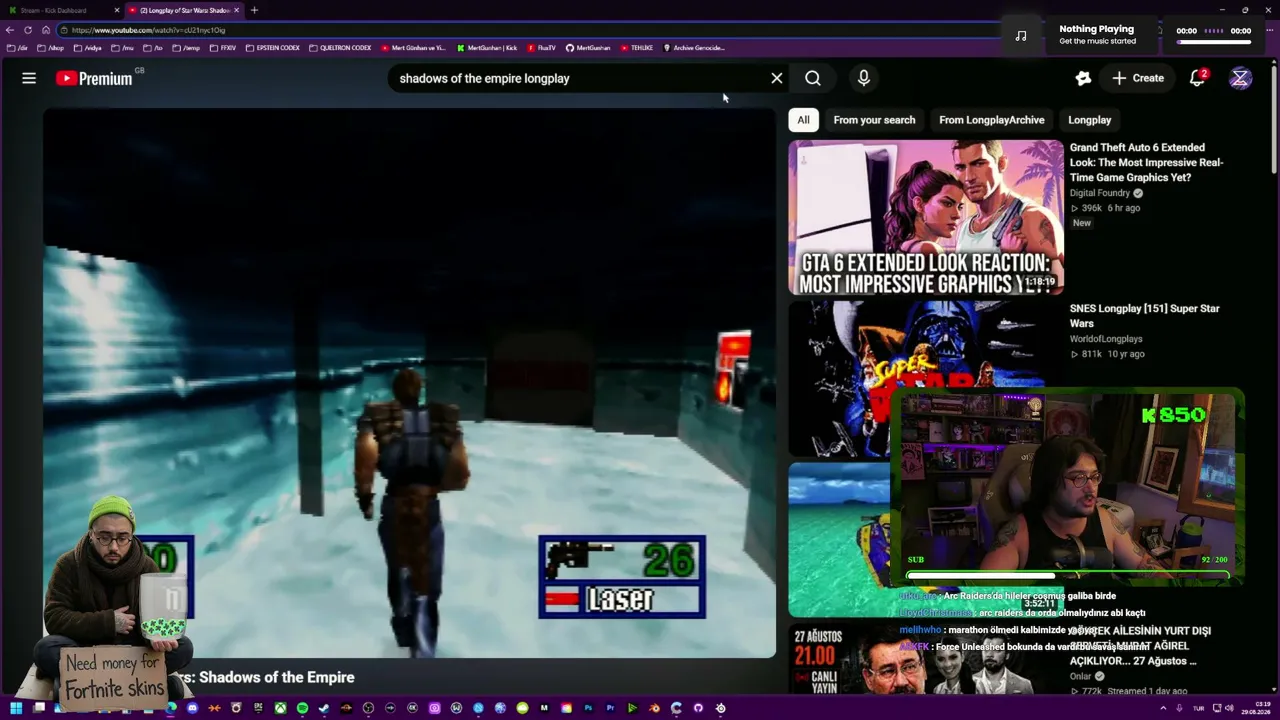Close the Kick Dashboard browser tab

tap(117, 10)
